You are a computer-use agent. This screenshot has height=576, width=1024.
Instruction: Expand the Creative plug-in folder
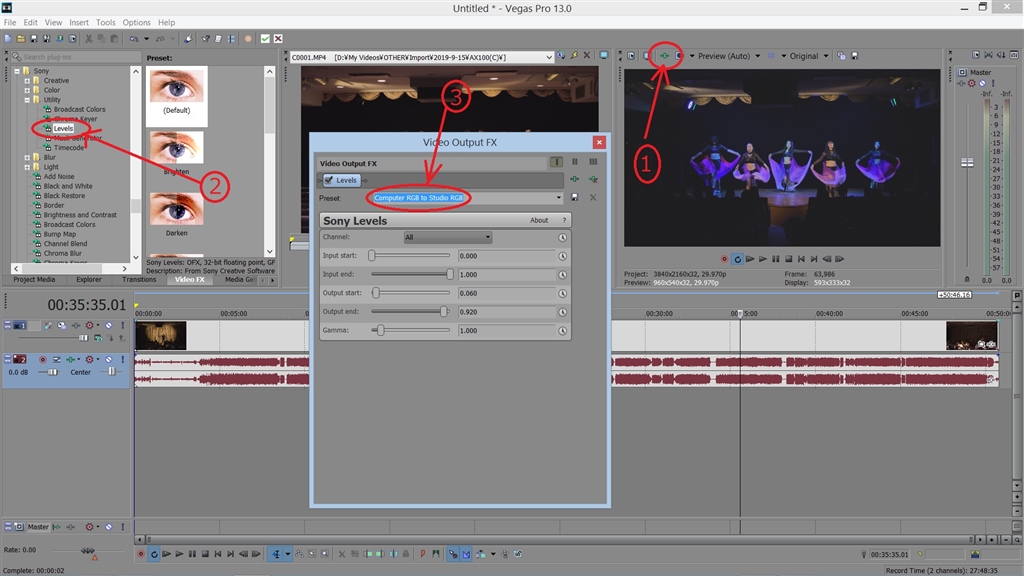click(27, 80)
